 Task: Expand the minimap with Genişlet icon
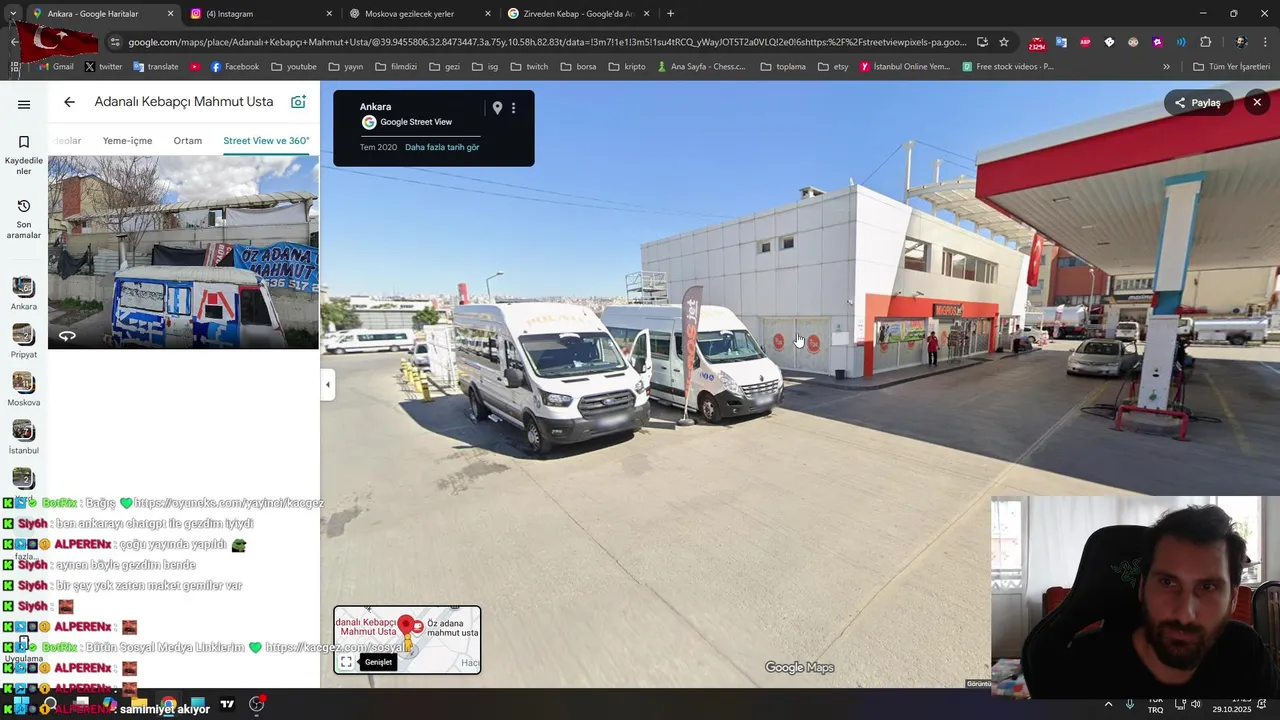[x=346, y=662]
